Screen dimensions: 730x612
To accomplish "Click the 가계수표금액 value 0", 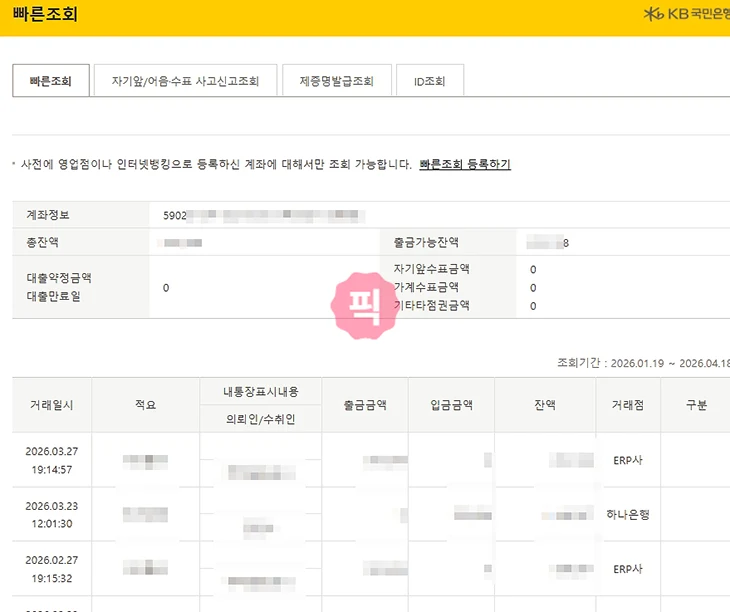I will [533, 288].
